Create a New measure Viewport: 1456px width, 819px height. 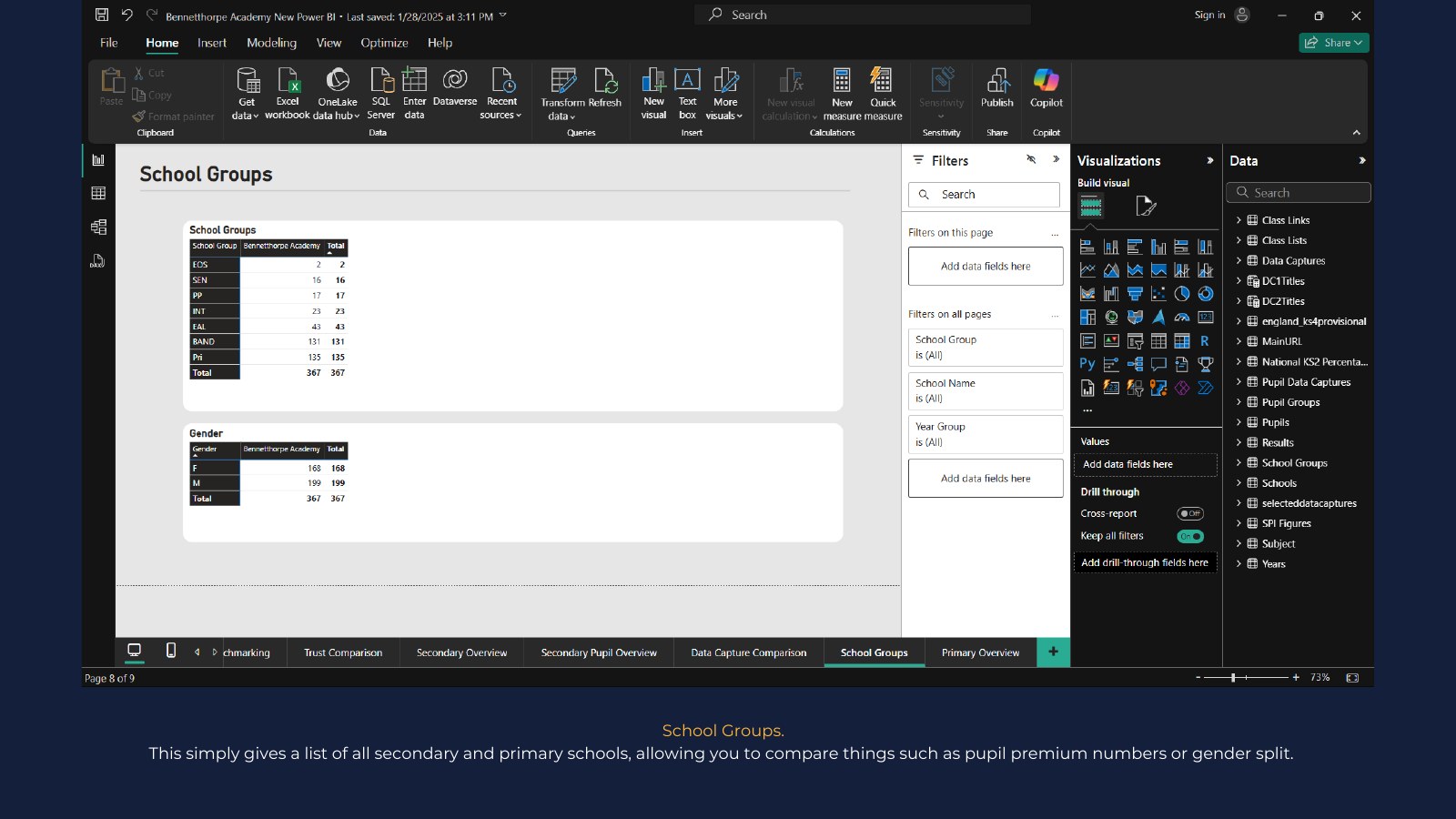click(843, 94)
